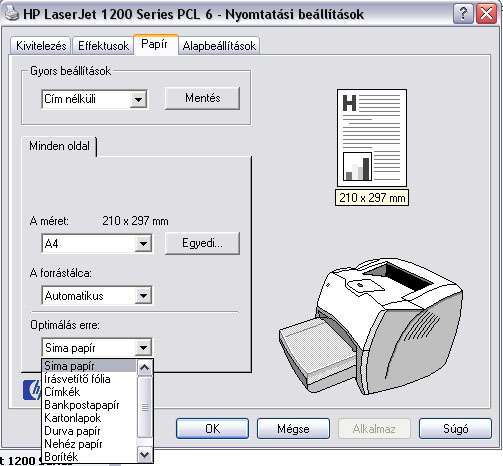The image size is (503, 466).
Task: Select the Minden oldal tab
Action: tap(59, 146)
